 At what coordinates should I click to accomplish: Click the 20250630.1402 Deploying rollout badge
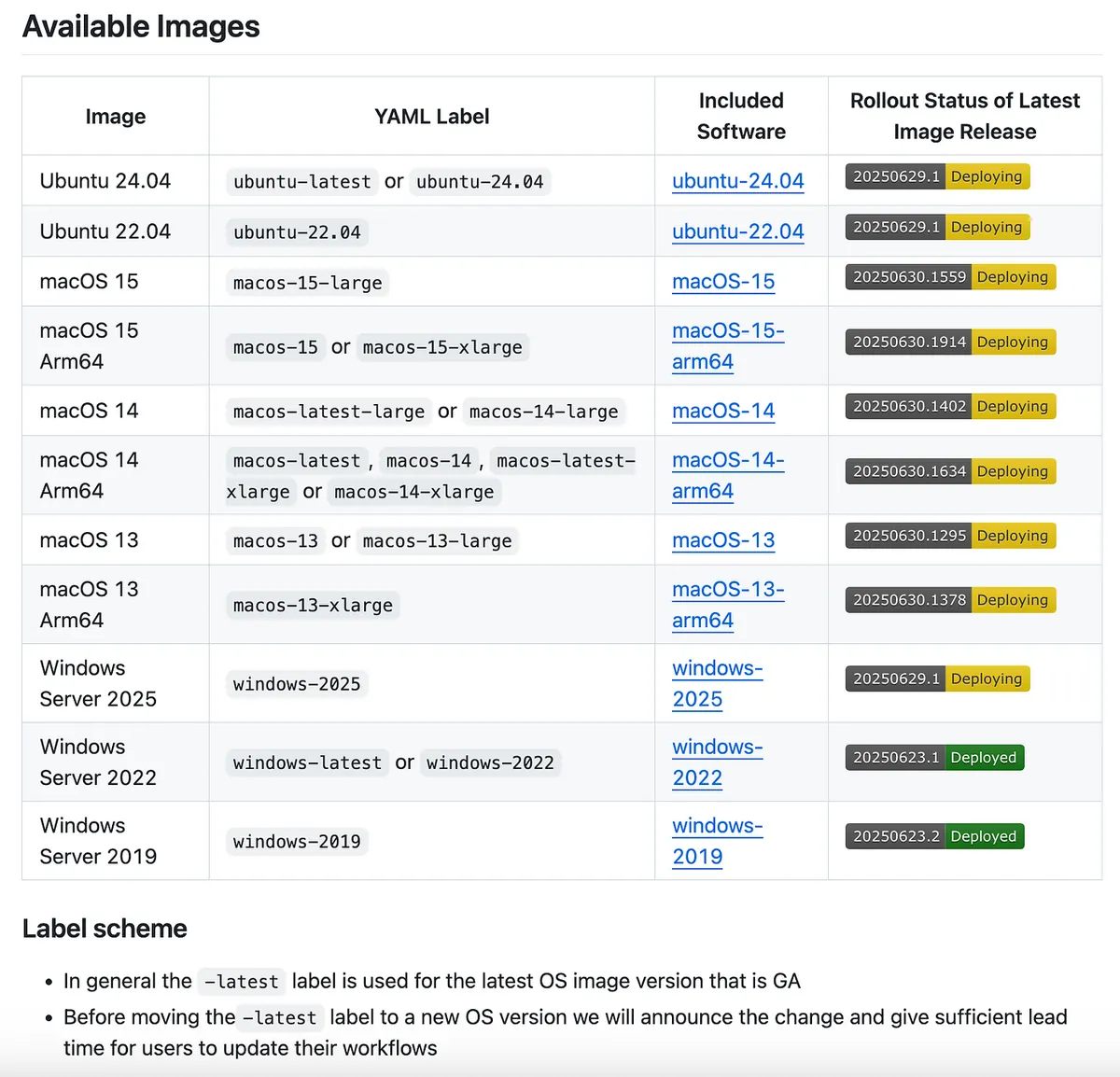click(950, 407)
